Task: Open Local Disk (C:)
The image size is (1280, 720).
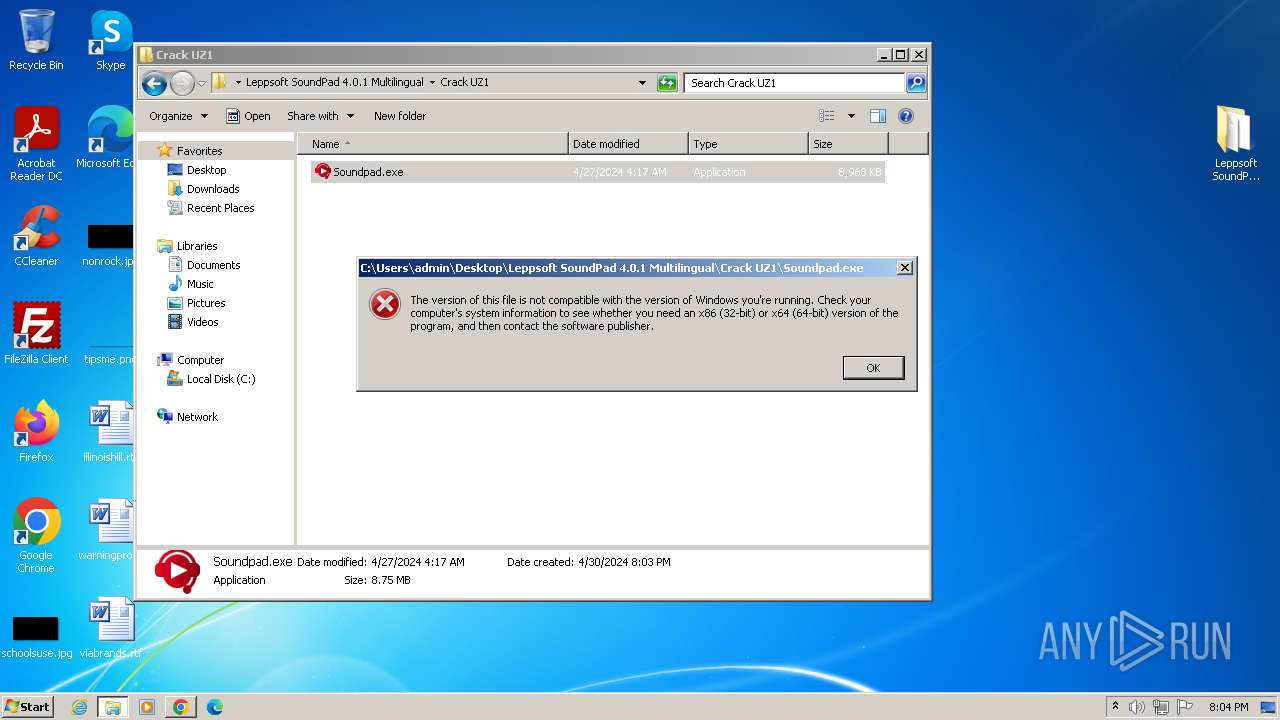Action: pos(221,379)
